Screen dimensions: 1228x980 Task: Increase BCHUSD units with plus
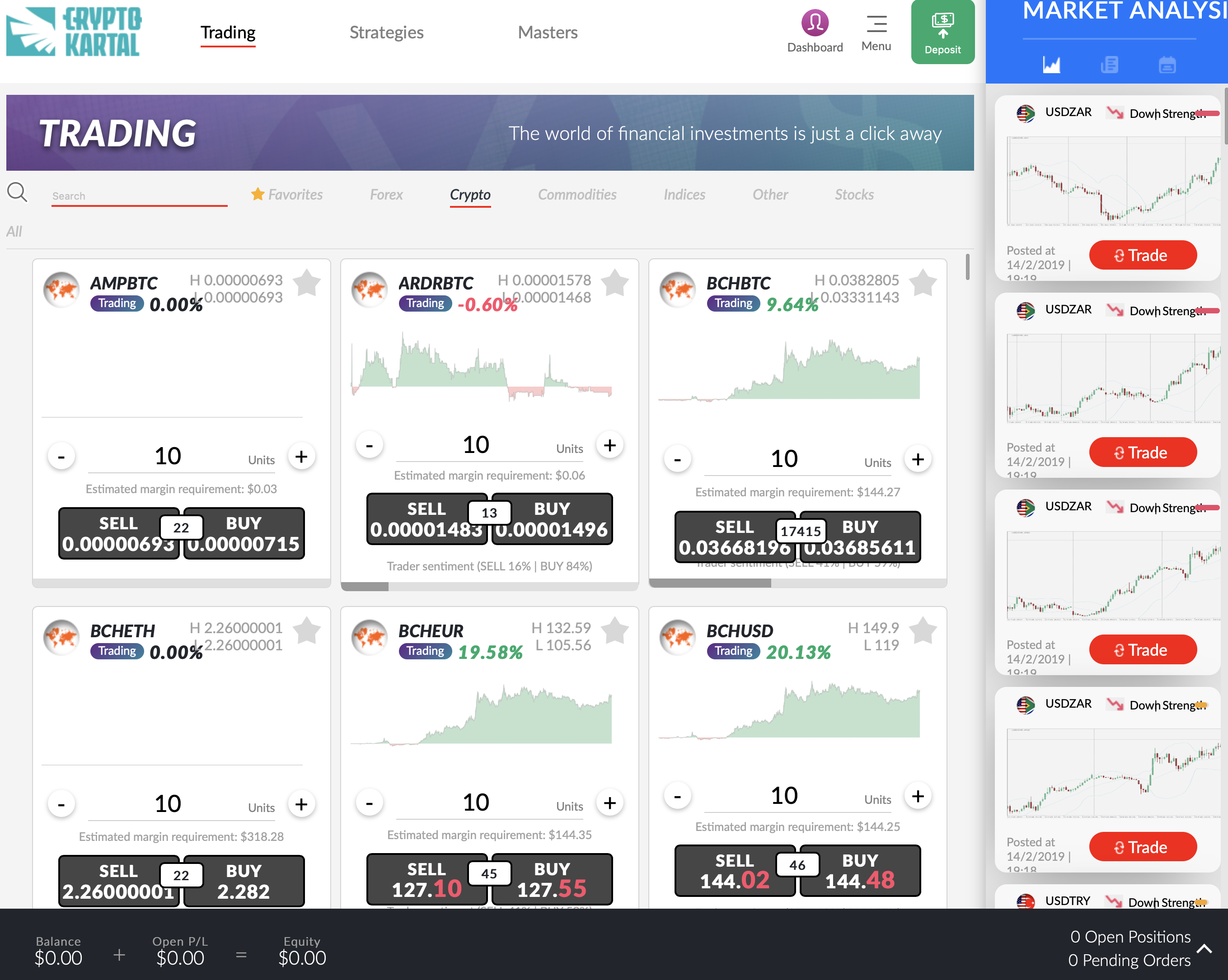coord(918,796)
